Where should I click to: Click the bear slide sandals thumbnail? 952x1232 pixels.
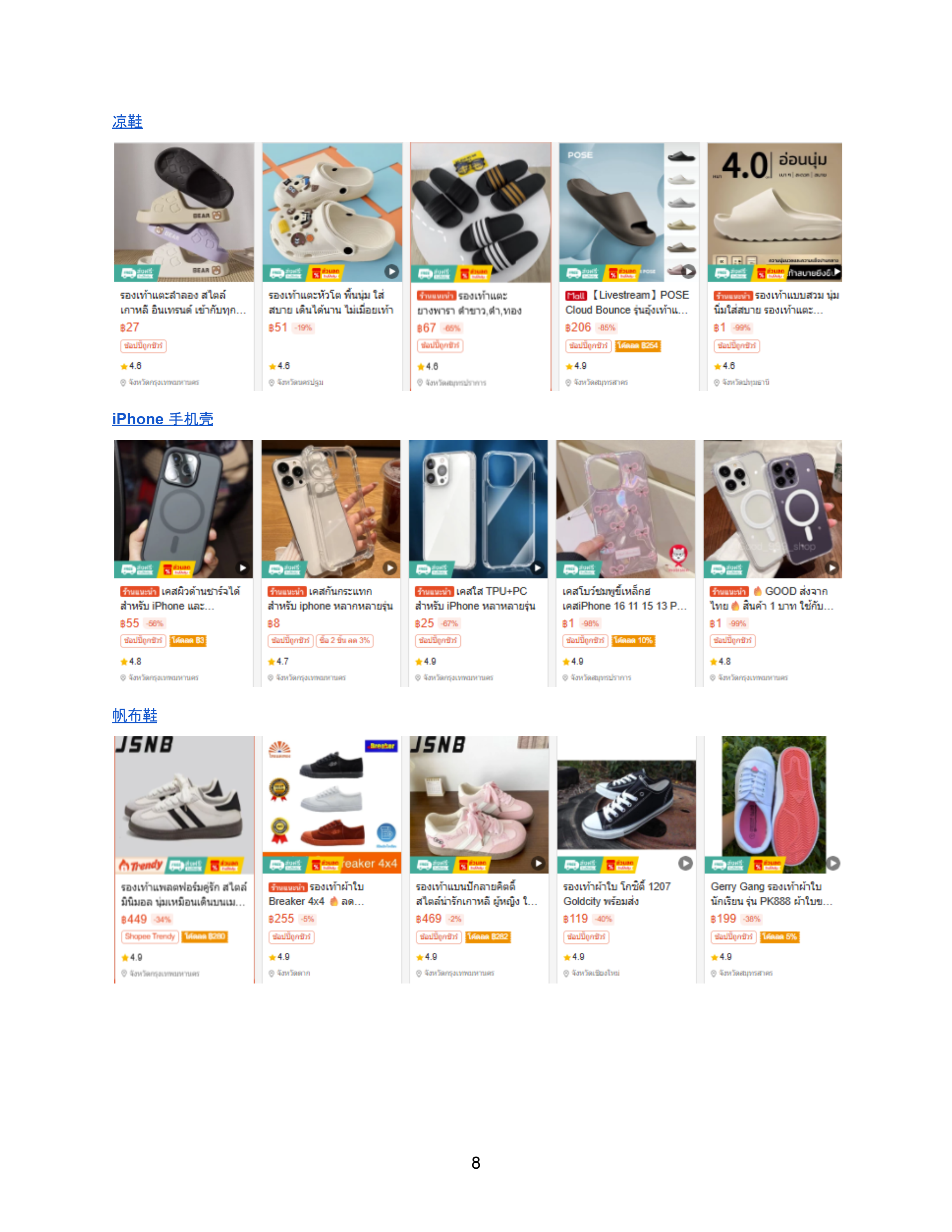click(184, 212)
